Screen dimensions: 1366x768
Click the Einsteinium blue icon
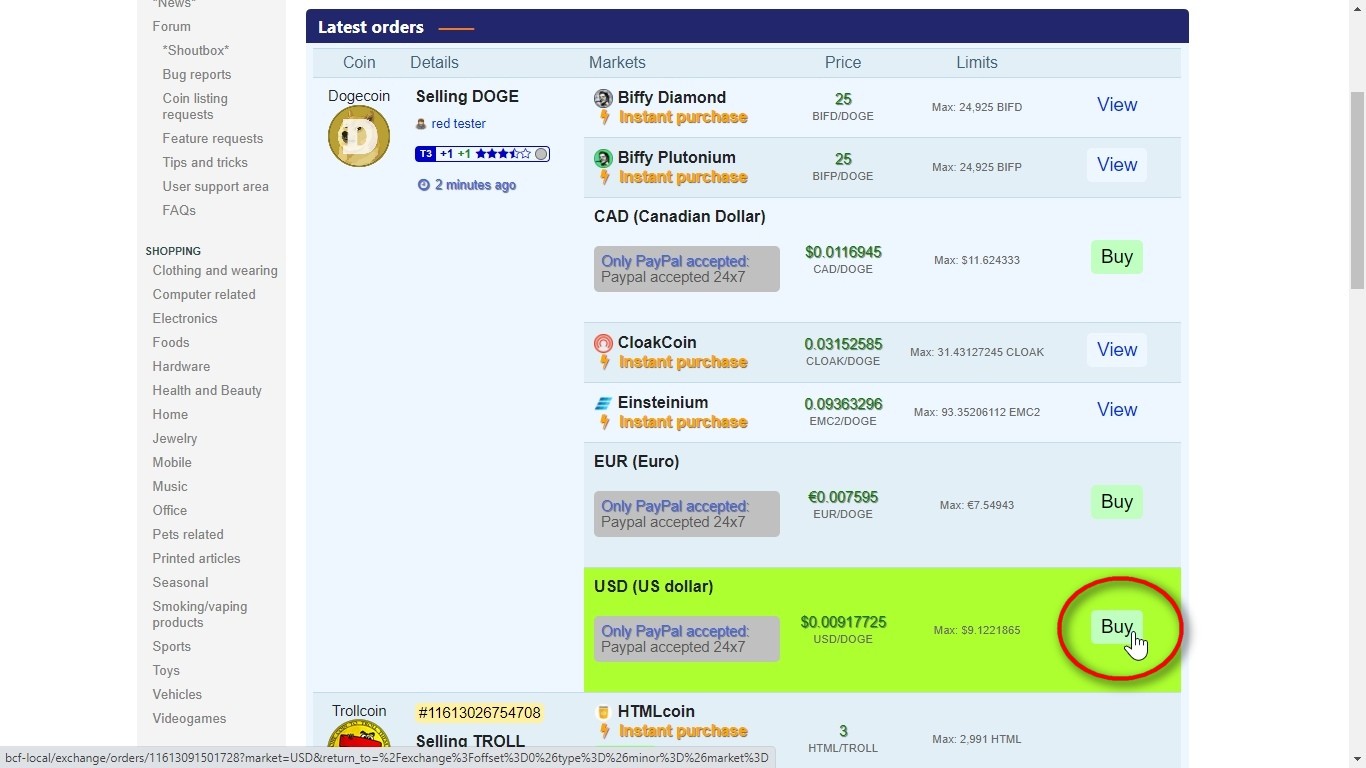pyautogui.click(x=603, y=403)
